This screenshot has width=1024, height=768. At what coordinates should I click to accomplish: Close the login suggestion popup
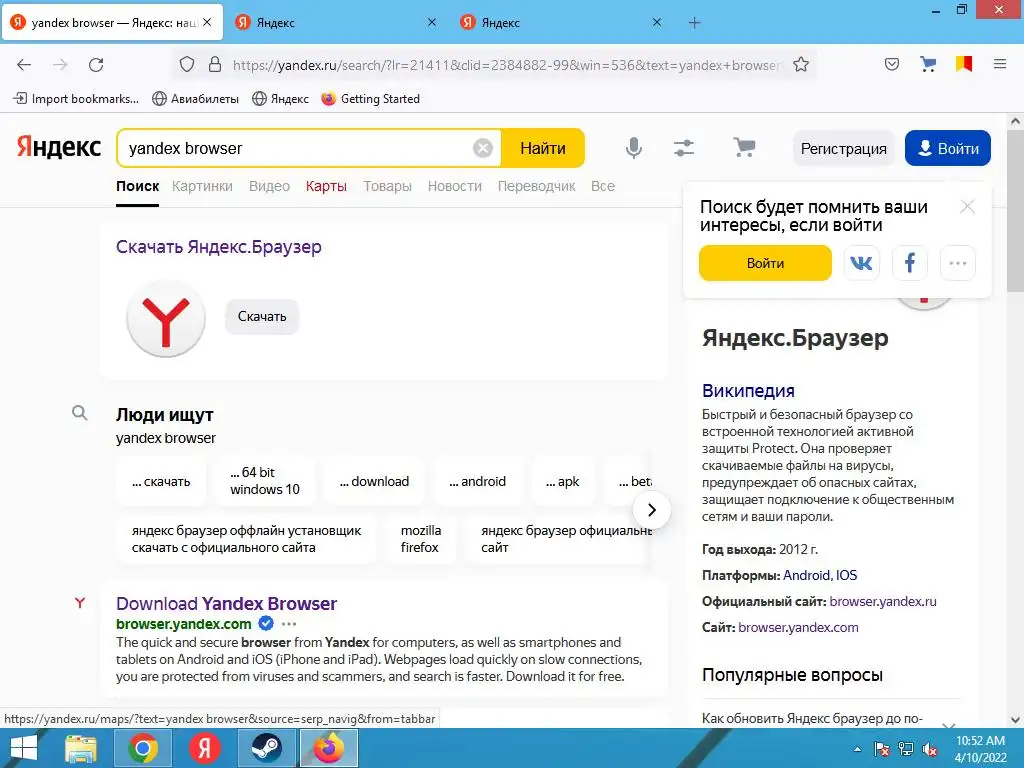(967, 207)
